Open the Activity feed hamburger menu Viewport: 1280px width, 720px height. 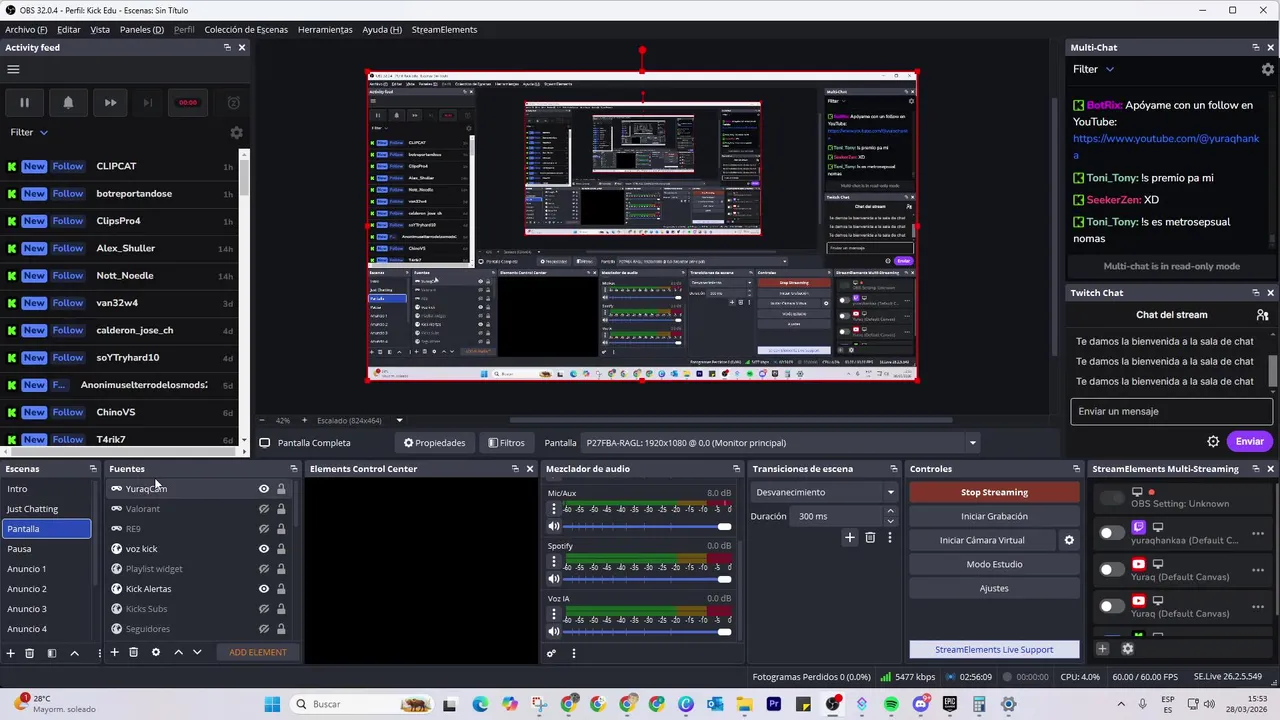(13, 69)
